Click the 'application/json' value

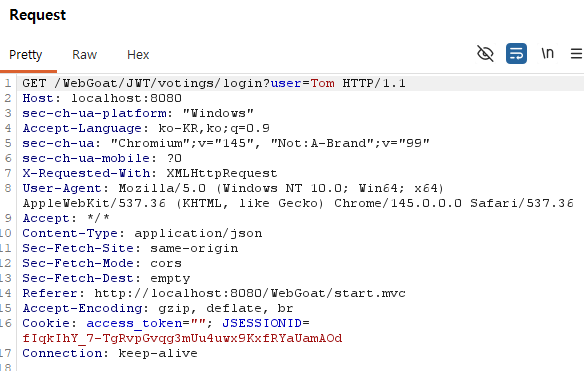tap(198, 233)
